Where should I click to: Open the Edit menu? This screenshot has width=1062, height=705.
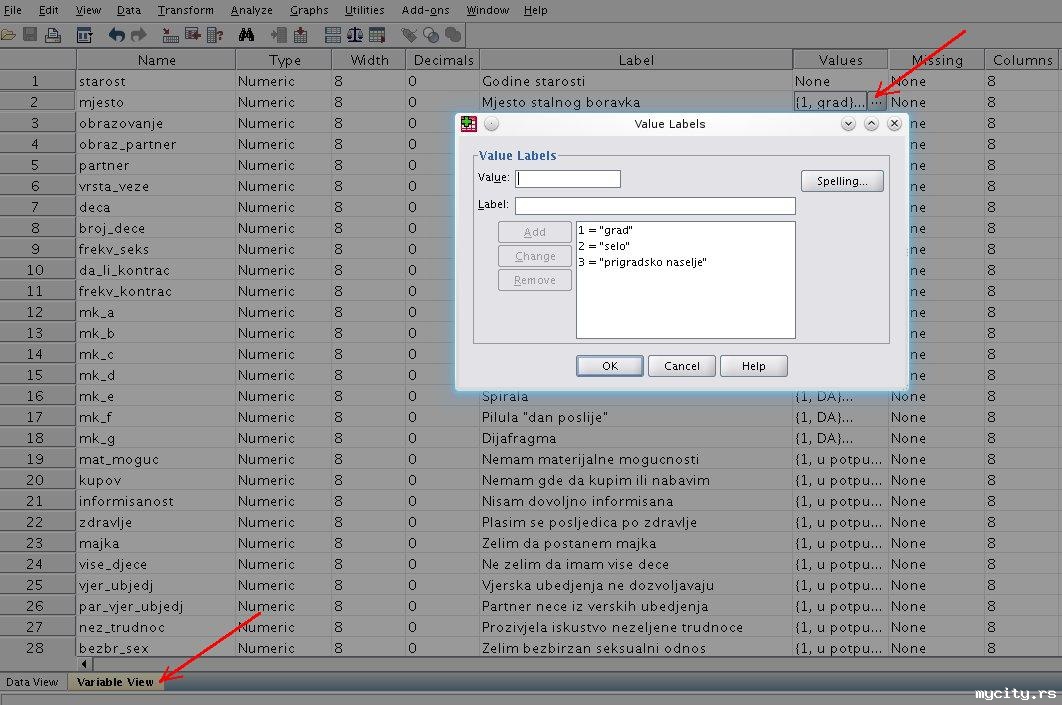(x=48, y=10)
